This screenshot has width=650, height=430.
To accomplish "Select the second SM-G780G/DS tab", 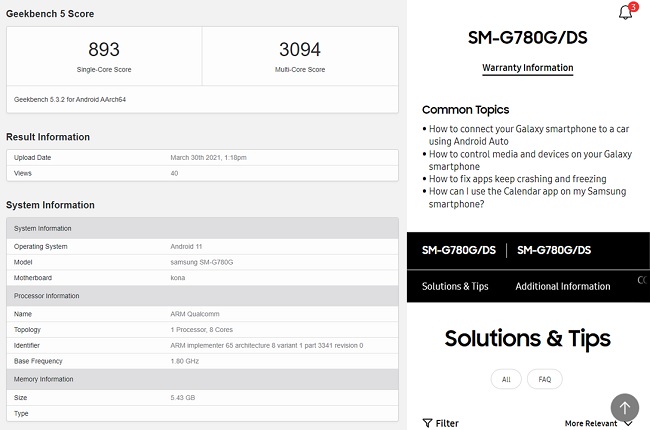I will pos(554,250).
